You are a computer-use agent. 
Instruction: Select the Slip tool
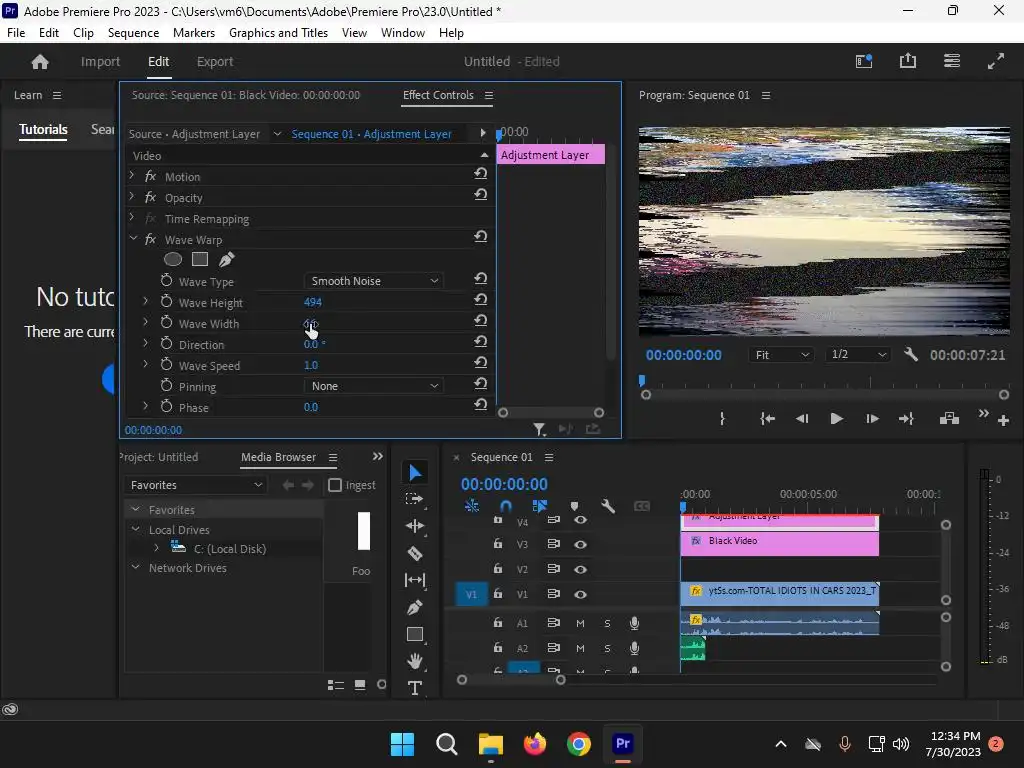(415, 580)
